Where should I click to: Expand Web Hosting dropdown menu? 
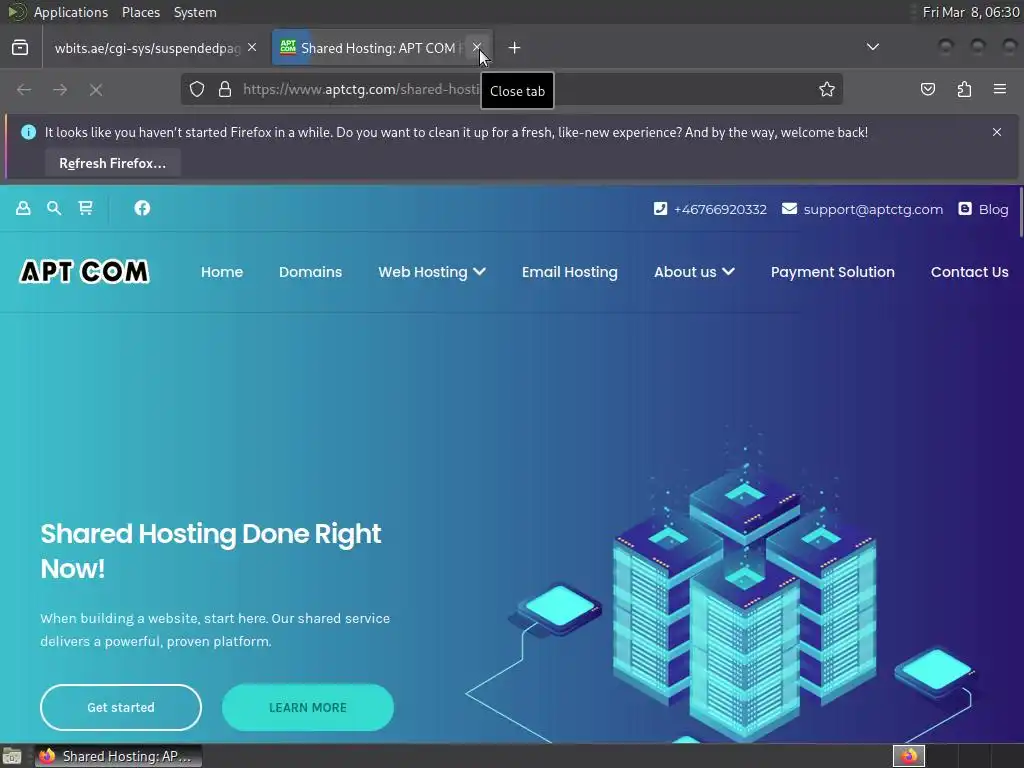pyautogui.click(x=432, y=272)
